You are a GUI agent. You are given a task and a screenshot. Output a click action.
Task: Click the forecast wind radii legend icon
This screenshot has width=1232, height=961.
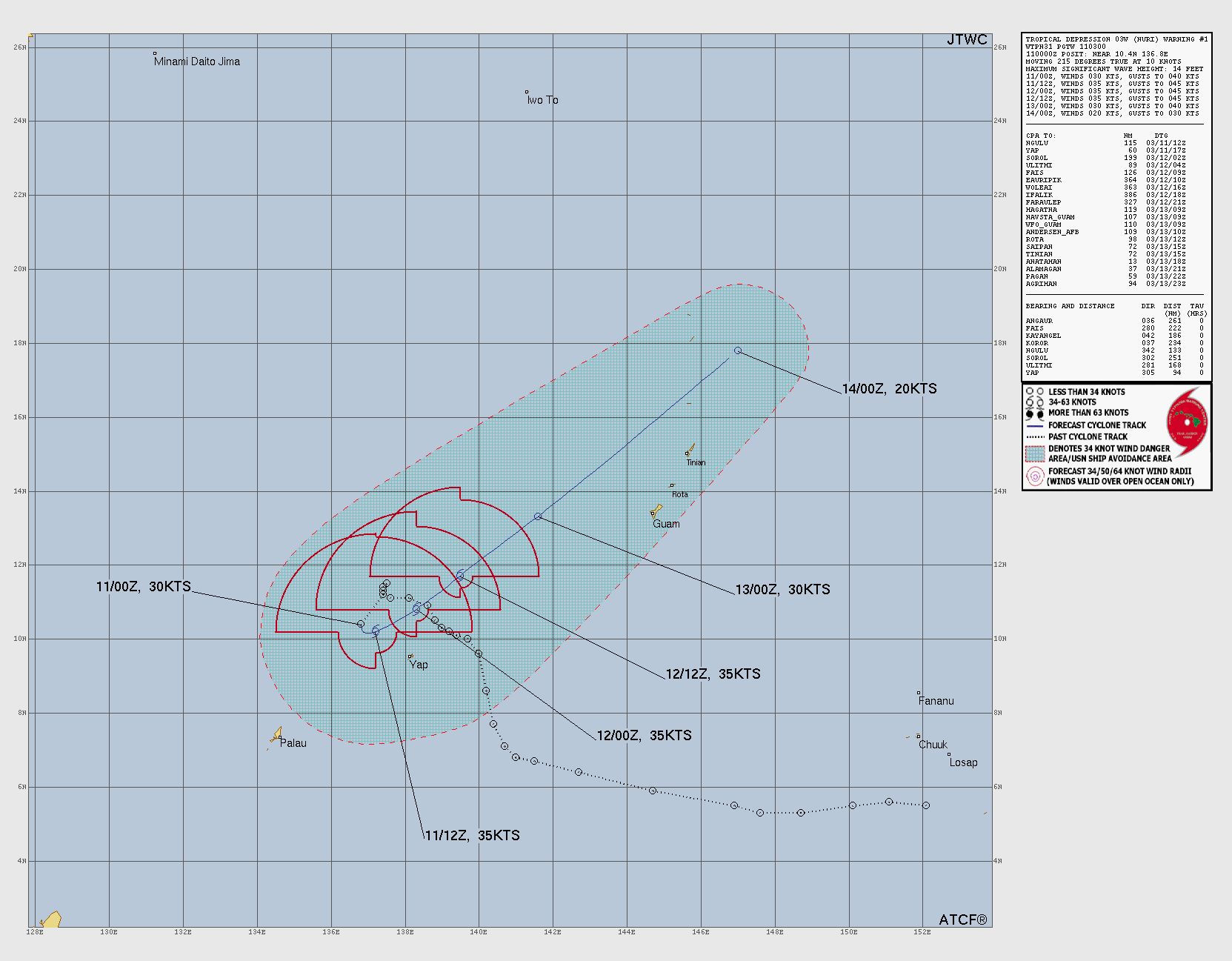[1035, 476]
